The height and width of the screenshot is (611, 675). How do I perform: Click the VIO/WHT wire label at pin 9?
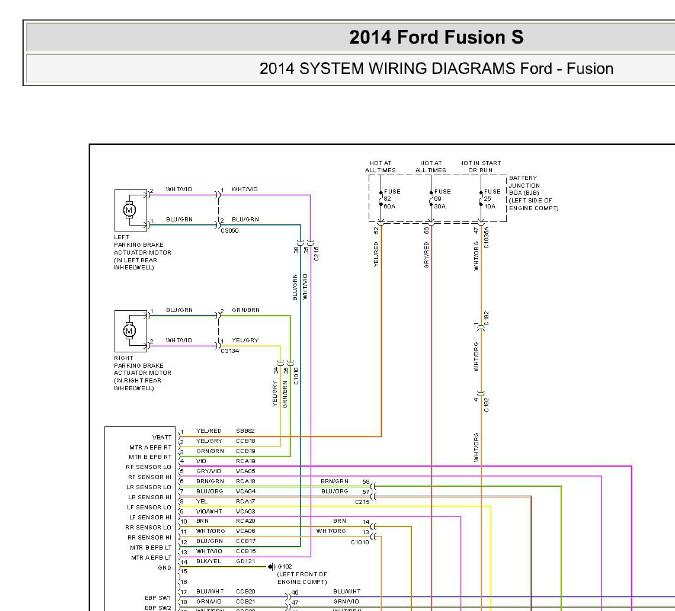point(209,512)
